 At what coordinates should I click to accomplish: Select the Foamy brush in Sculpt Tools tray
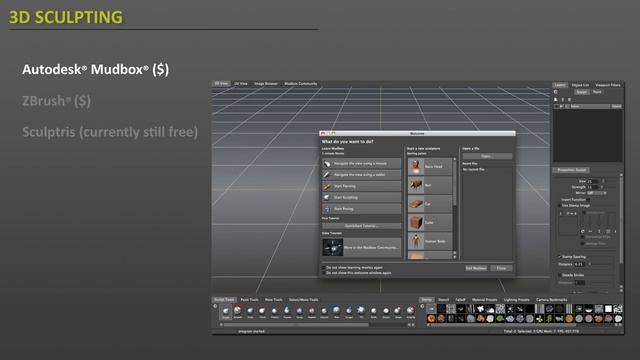(x=287, y=312)
